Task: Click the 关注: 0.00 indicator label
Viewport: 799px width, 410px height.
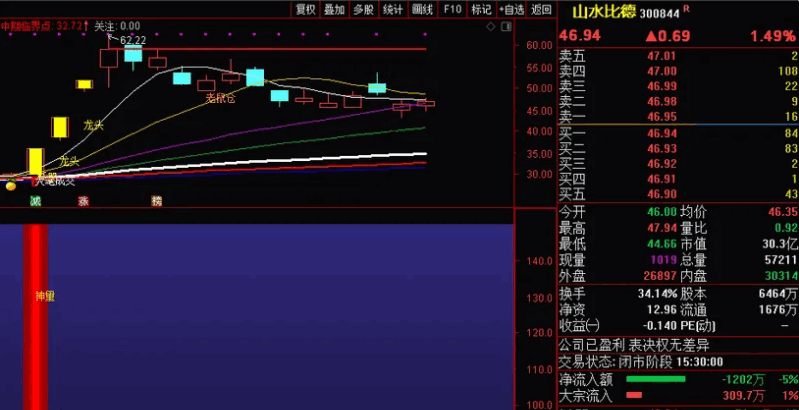Action: pyautogui.click(x=117, y=26)
